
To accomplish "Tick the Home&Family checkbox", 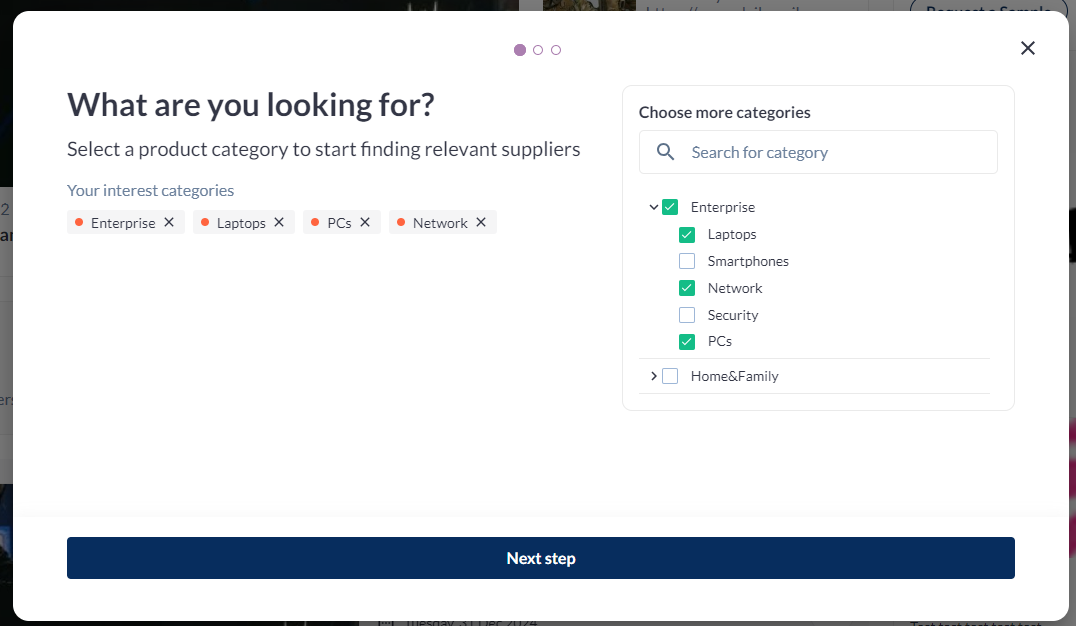I will pos(670,376).
